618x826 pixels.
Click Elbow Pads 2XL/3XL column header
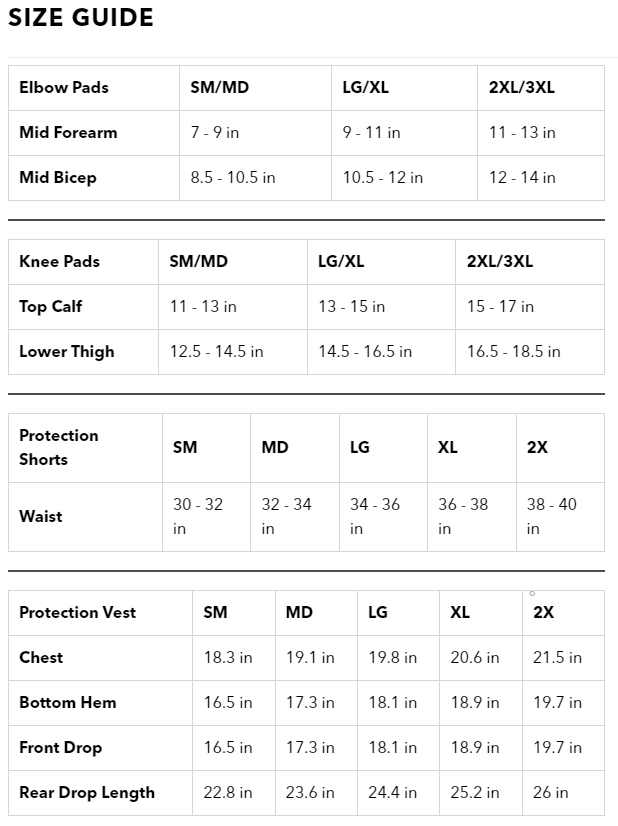click(541, 88)
